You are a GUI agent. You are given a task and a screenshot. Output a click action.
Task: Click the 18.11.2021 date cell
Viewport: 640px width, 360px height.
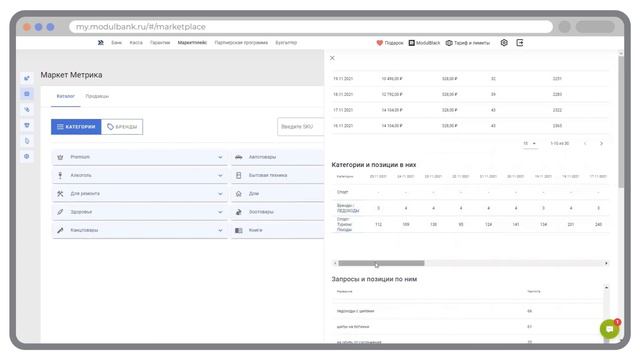(343, 94)
